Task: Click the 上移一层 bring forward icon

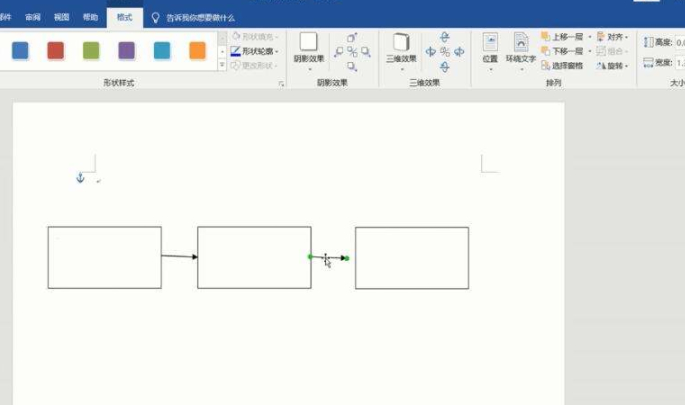Action: point(545,36)
